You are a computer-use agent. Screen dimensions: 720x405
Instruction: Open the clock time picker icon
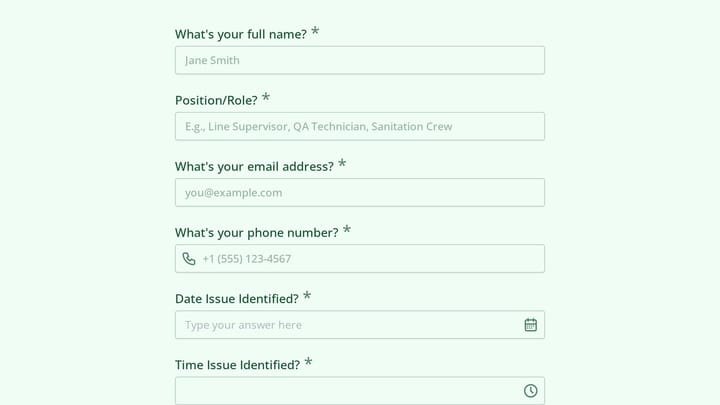click(530, 391)
